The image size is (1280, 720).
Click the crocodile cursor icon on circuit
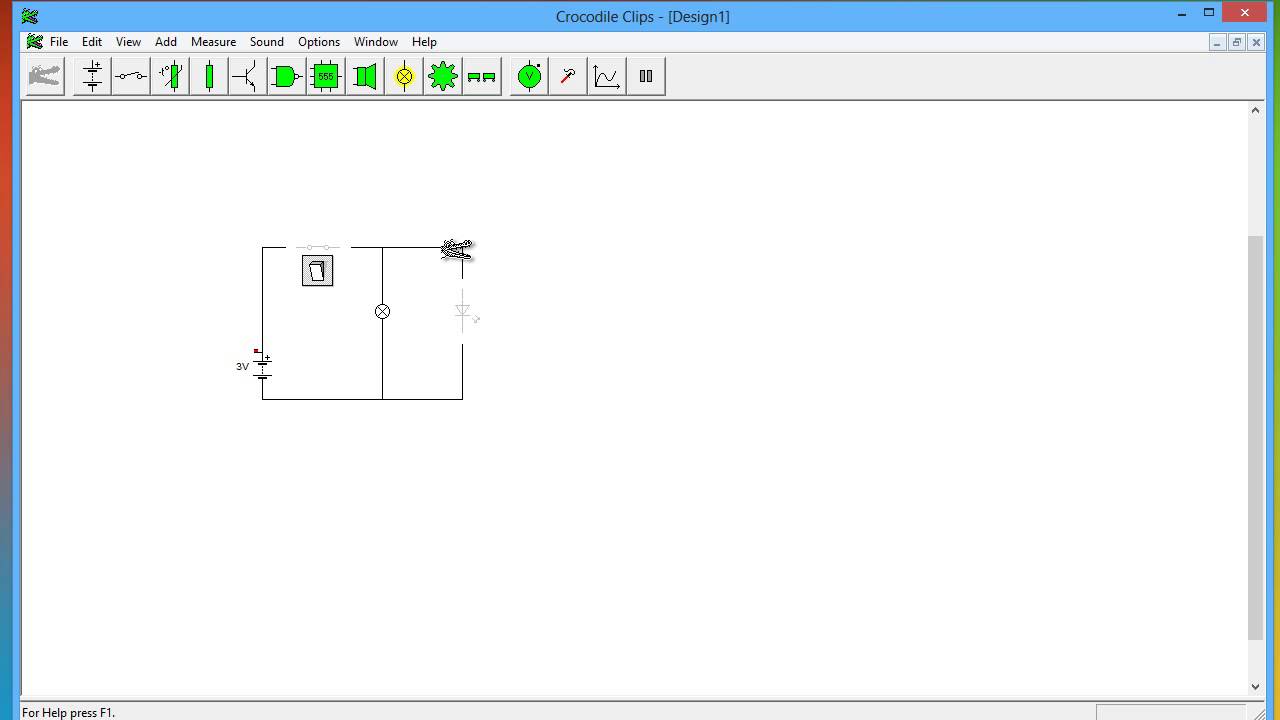click(x=457, y=249)
